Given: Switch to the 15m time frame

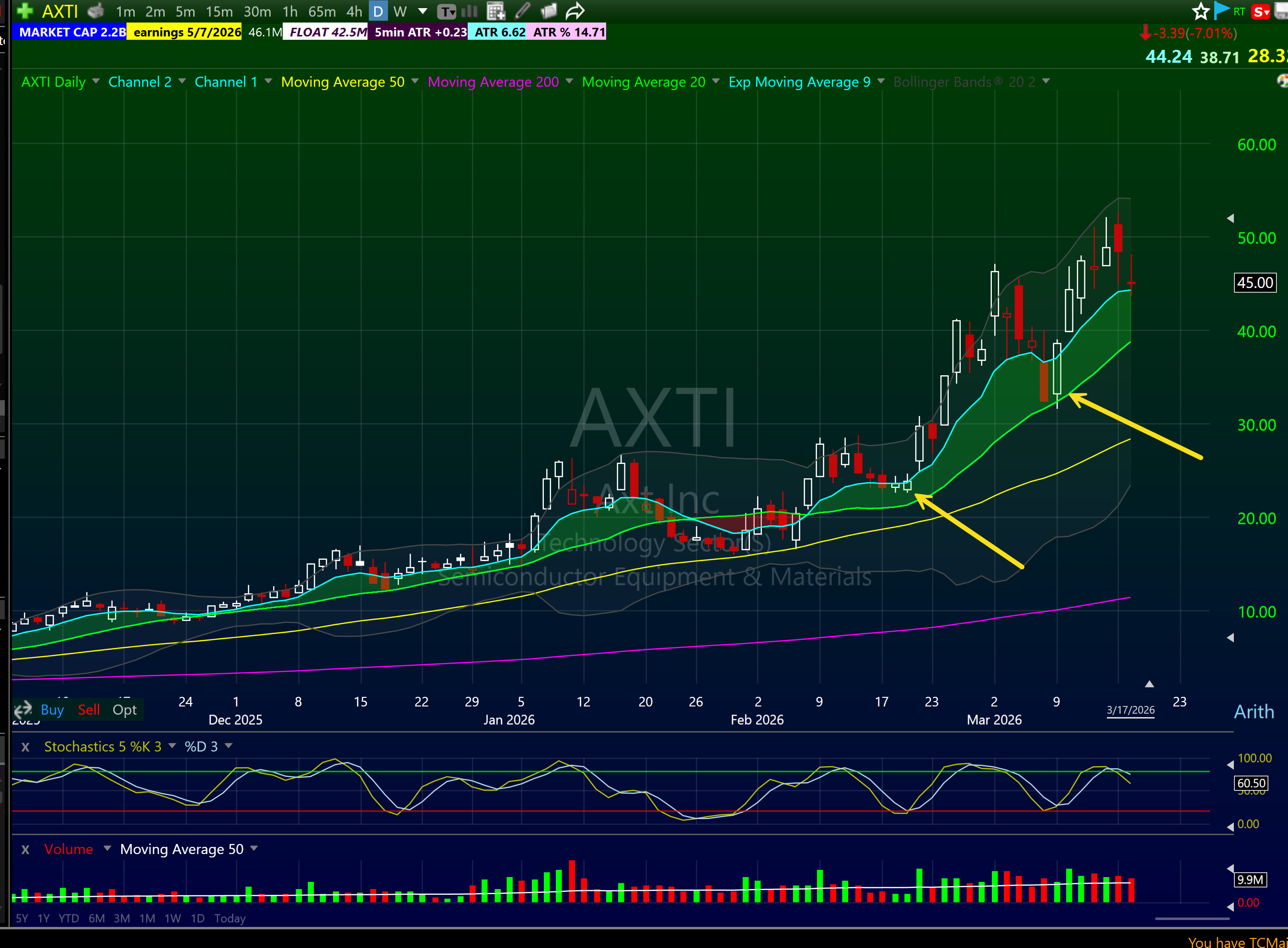Looking at the screenshot, I should pos(219,12).
